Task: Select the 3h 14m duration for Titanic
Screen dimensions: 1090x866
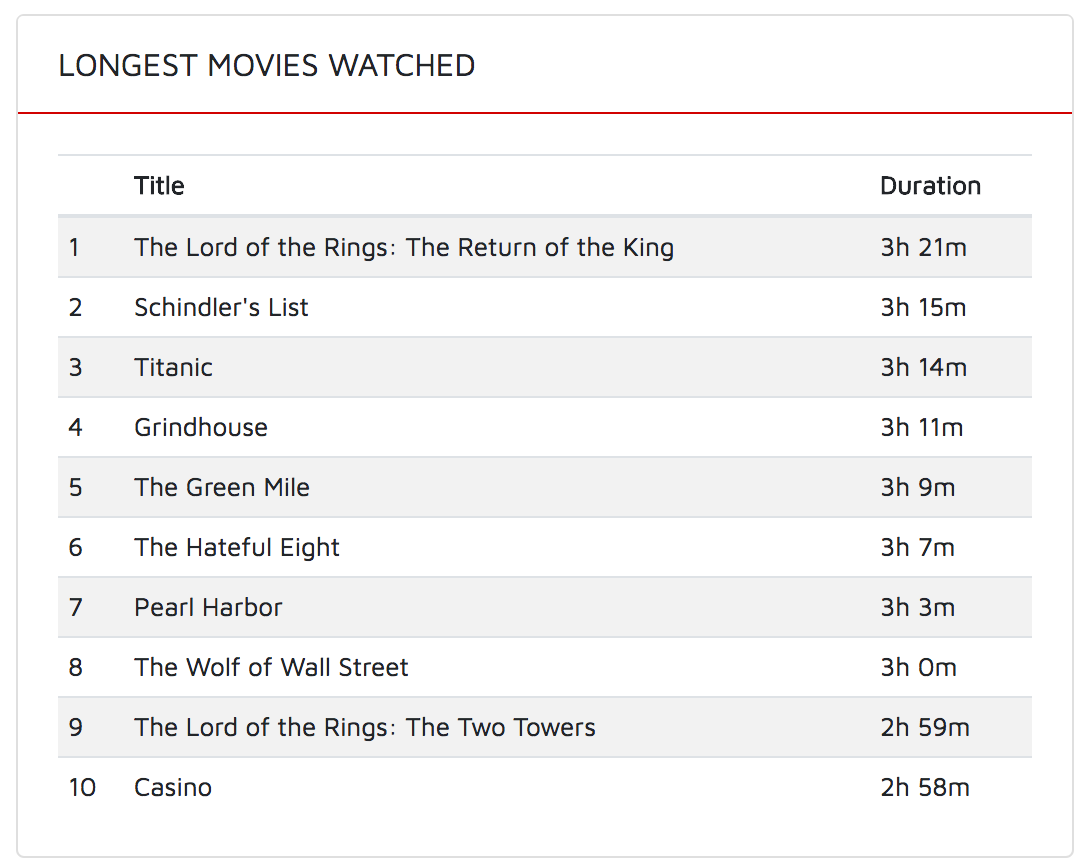Action: 923,367
